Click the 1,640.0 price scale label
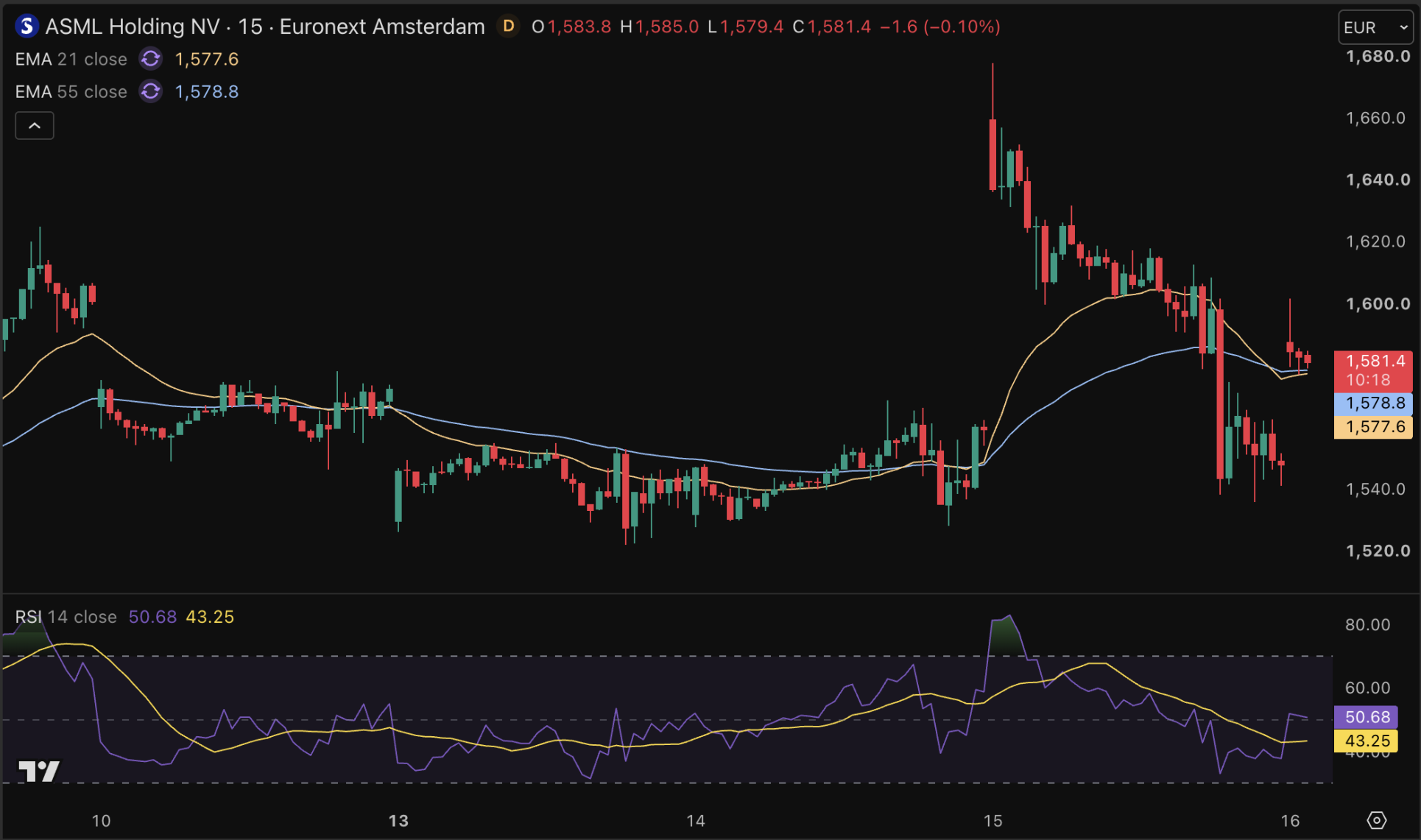The width and height of the screenshot is (1421, 840). pos(1378,180)
